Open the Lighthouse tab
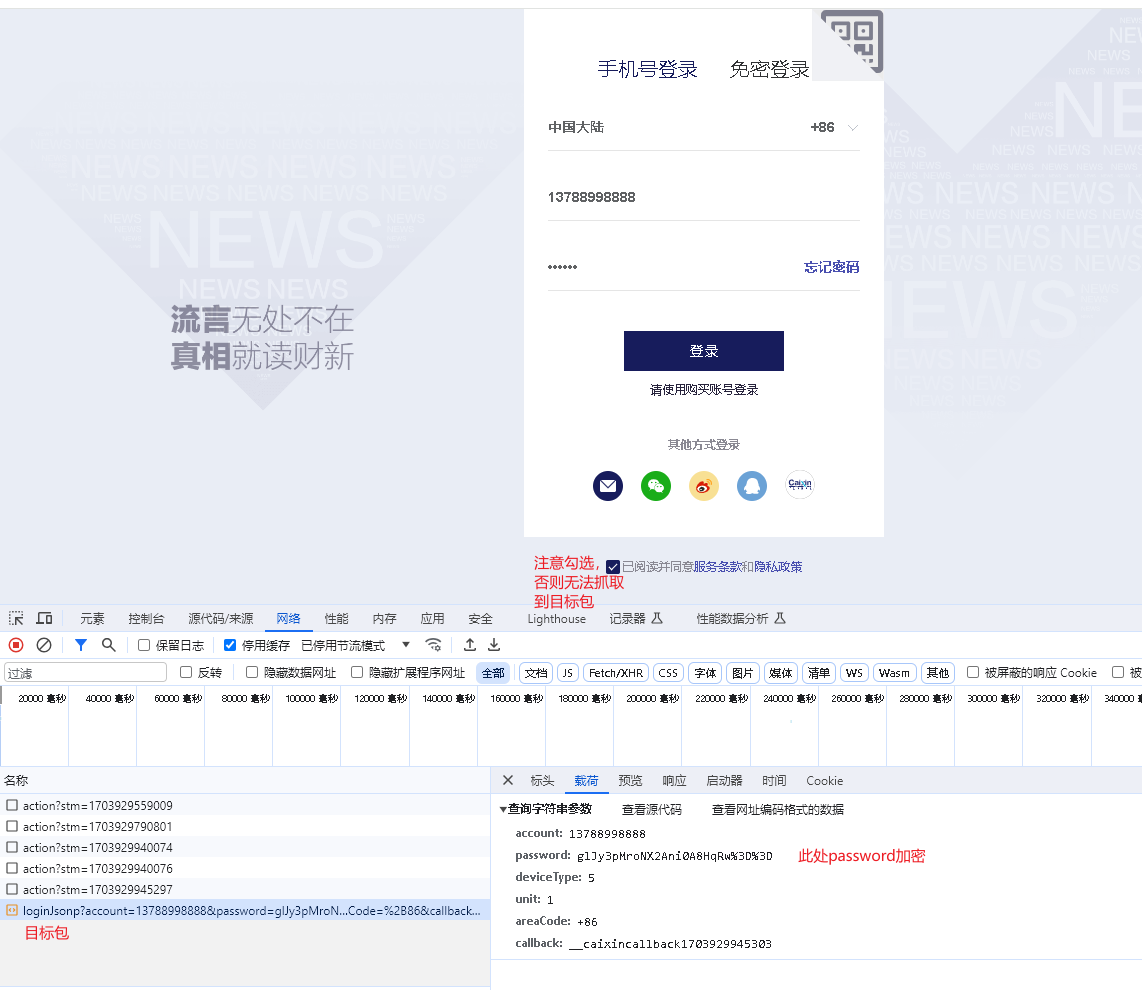This screenshot has height=990, width=1142. [556, 618]
